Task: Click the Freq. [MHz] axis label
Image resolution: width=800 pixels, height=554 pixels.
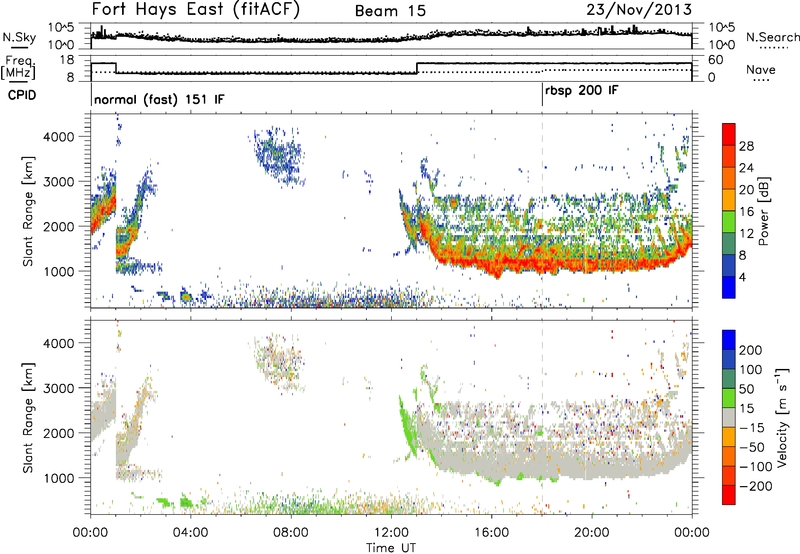Action: pos(19,68)
